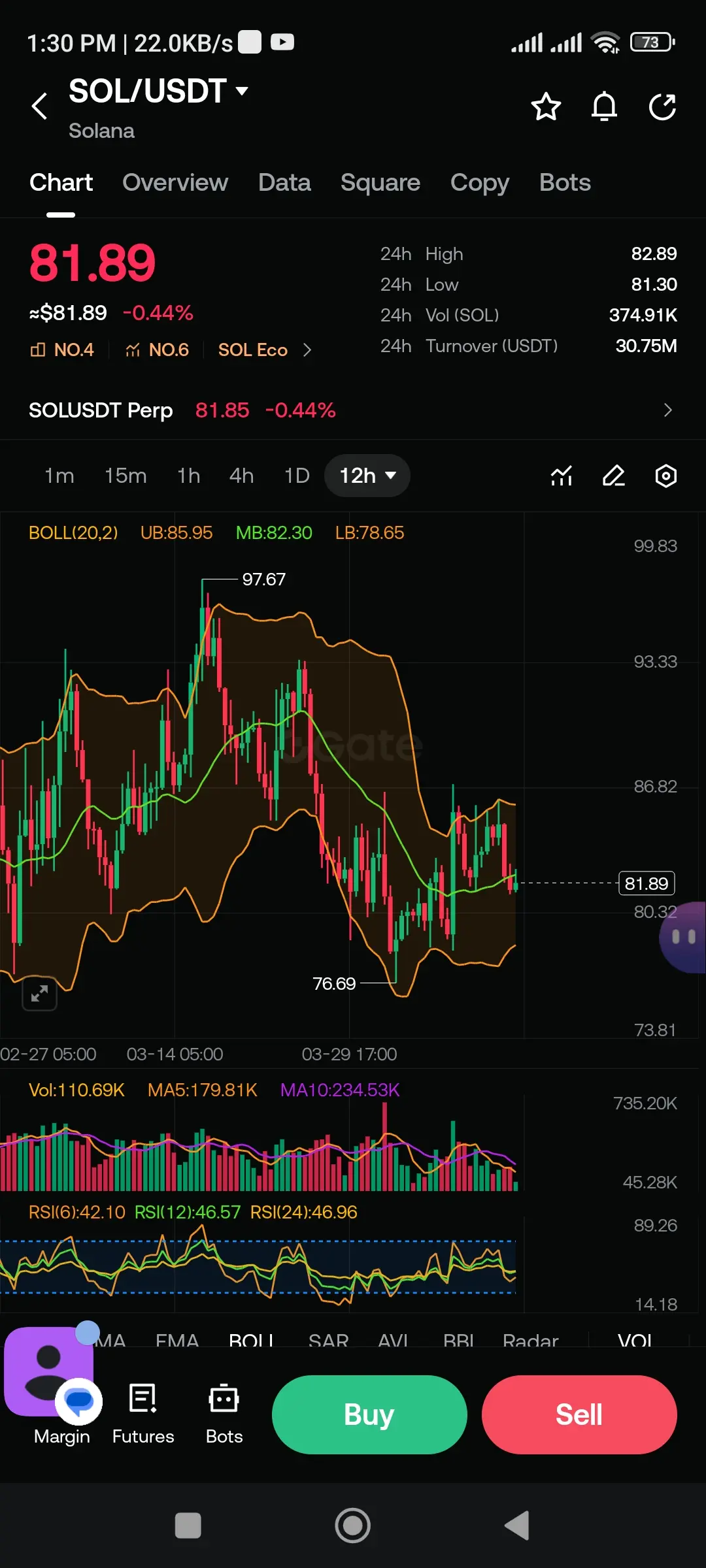Tap the 76.69 low marker on chart
Image resolution: width=706 pixels, height=1568 pixels.
coord(334,983)
